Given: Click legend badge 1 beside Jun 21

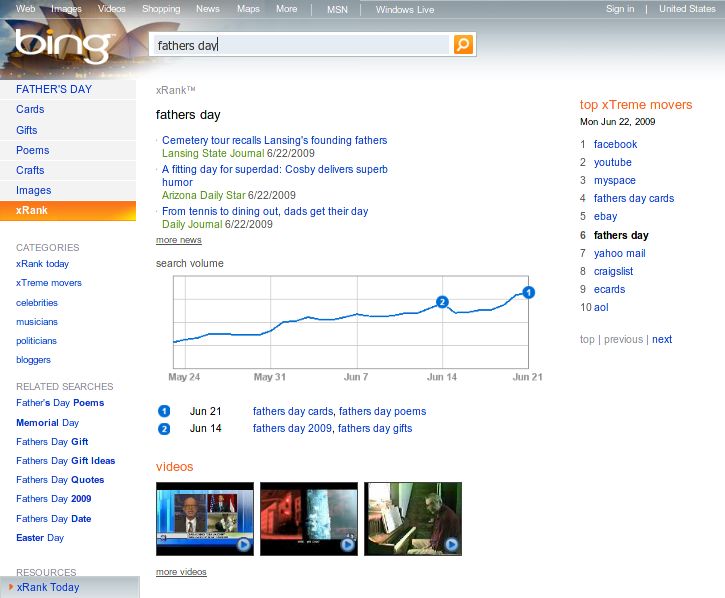Looking at the screenshot, I should (164, 411).
